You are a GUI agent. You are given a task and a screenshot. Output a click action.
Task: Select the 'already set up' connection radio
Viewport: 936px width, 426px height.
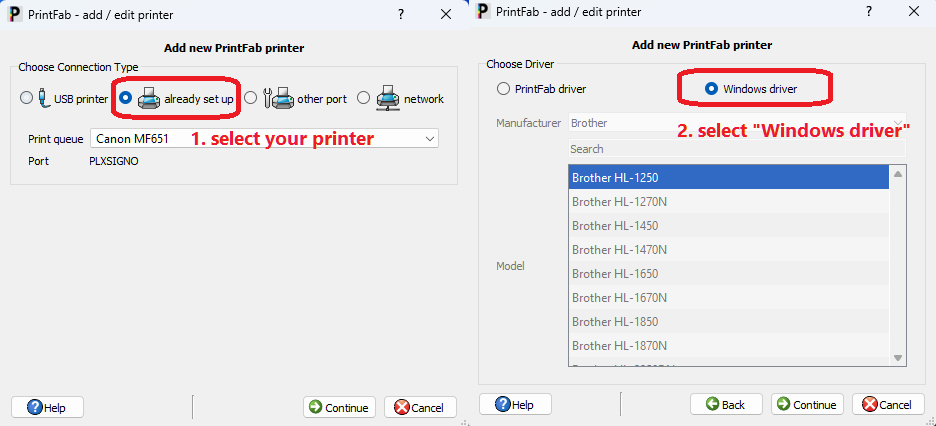point(125,98)
